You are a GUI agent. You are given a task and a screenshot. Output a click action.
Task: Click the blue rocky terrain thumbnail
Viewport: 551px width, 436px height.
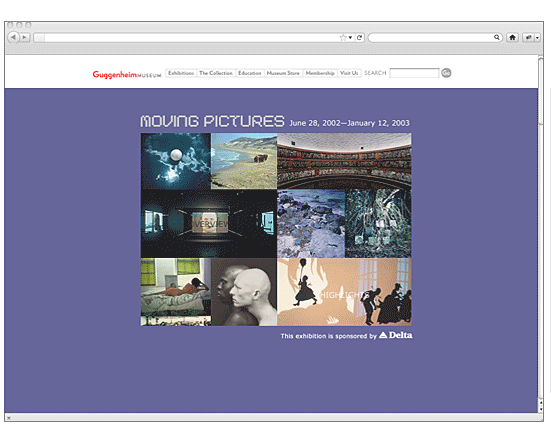tap(311, 223)
